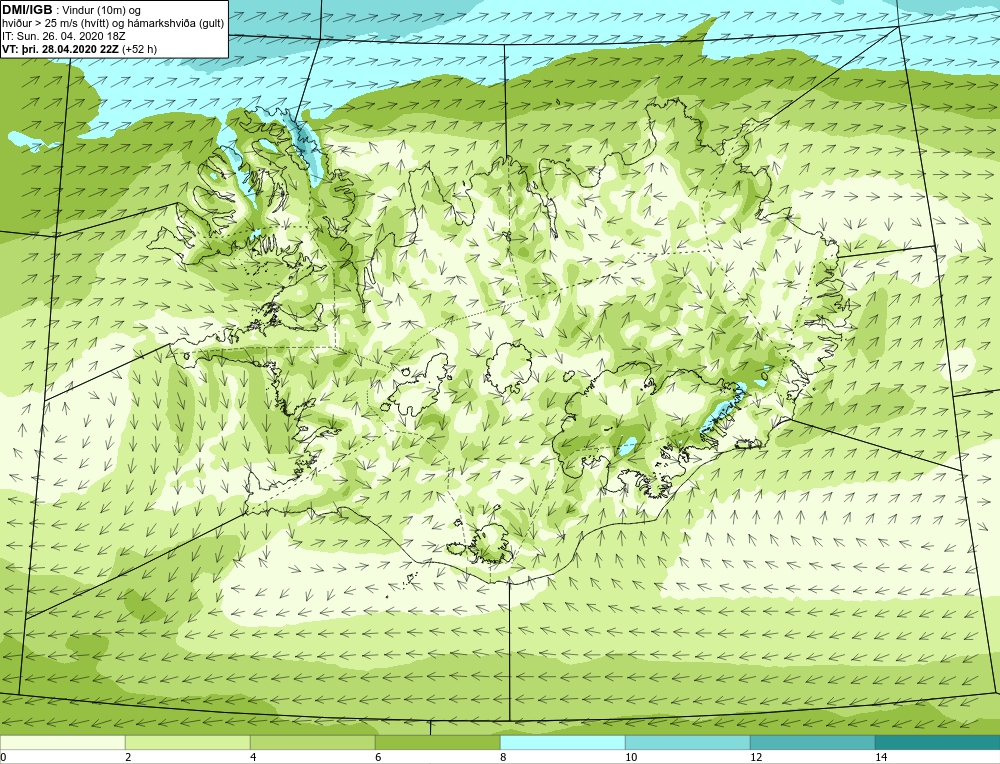1000x764 pixels.
Task: Click the '(+52 h)' forecast offset text
Action: (x=139, y=48)
